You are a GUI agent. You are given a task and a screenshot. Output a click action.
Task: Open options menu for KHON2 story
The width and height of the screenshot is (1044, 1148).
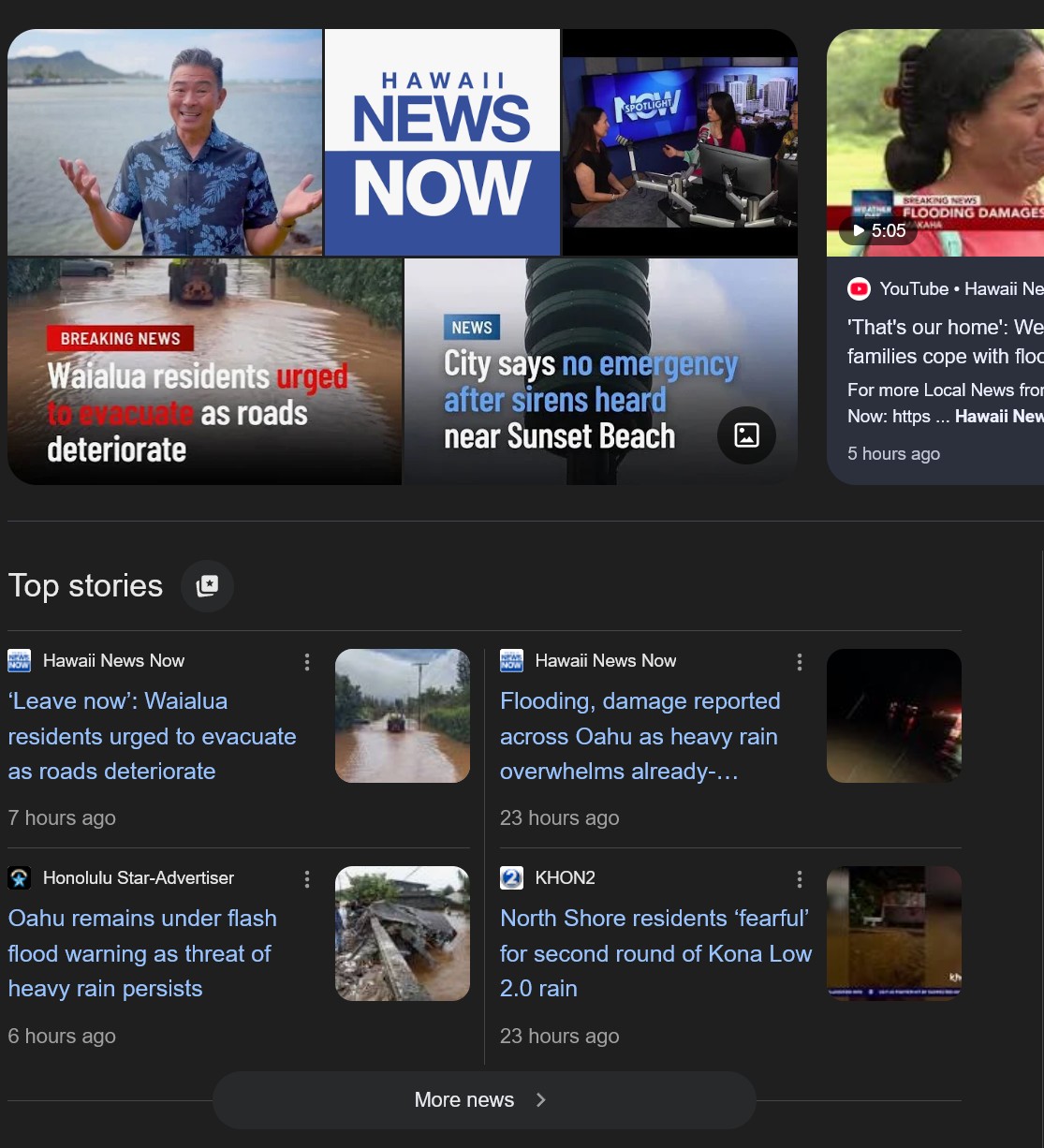pyautogui.click(x=800, y=879)
